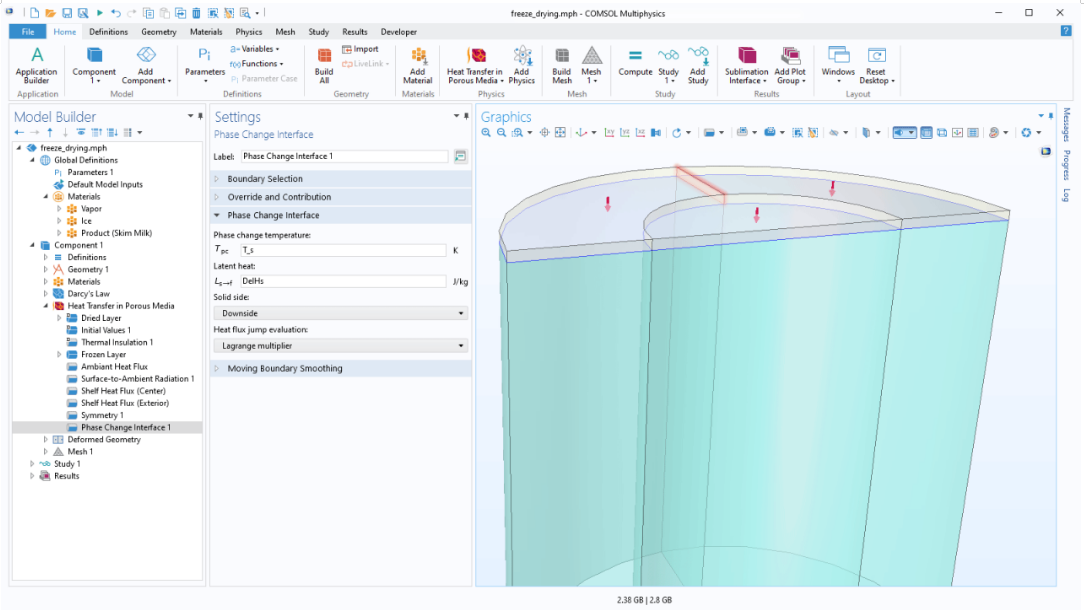Collapse the Heat Transfer in Porous Media node

[x=46, y=306]
